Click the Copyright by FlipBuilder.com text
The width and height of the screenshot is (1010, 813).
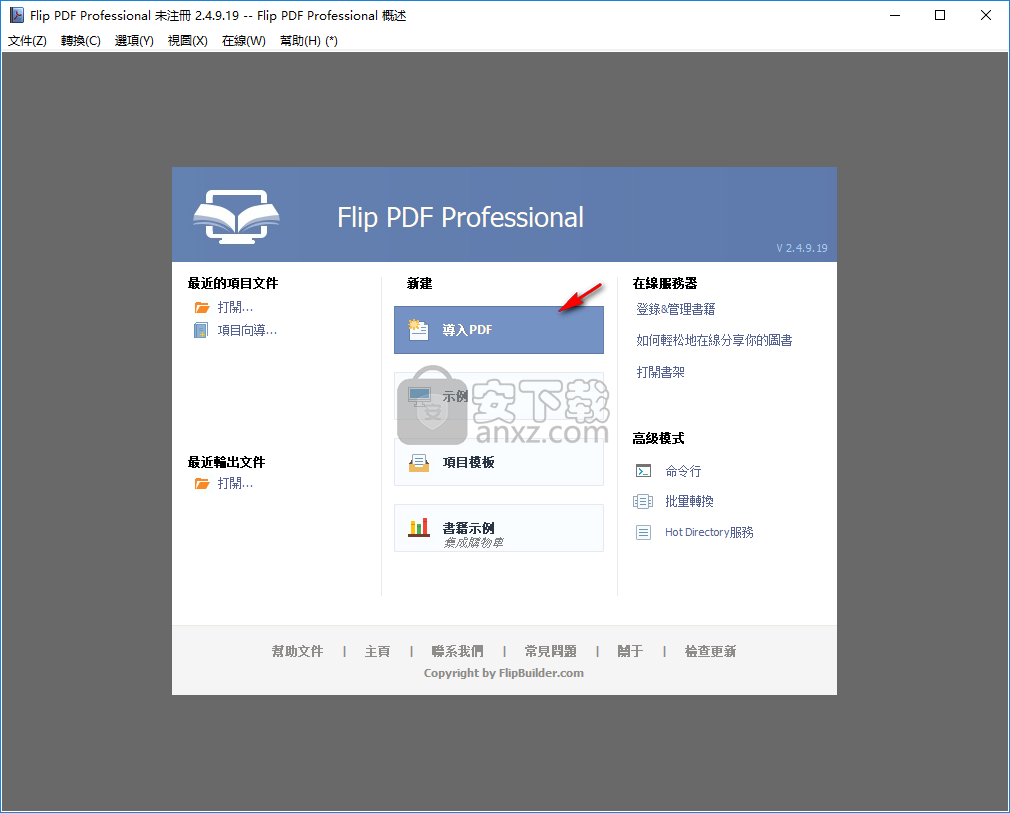(504, 673)
